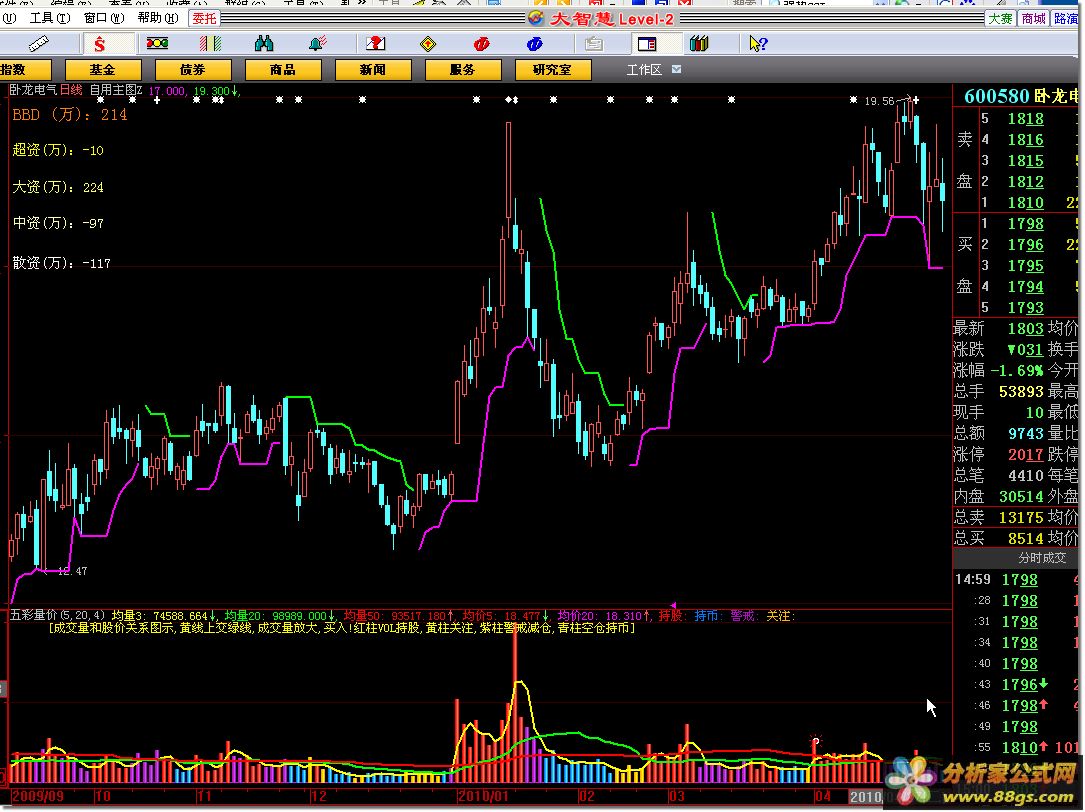The height and width of the screenshot is (812, 1085).
Task: Click the 分时成交 panel header
Action: coord(1016,558)
